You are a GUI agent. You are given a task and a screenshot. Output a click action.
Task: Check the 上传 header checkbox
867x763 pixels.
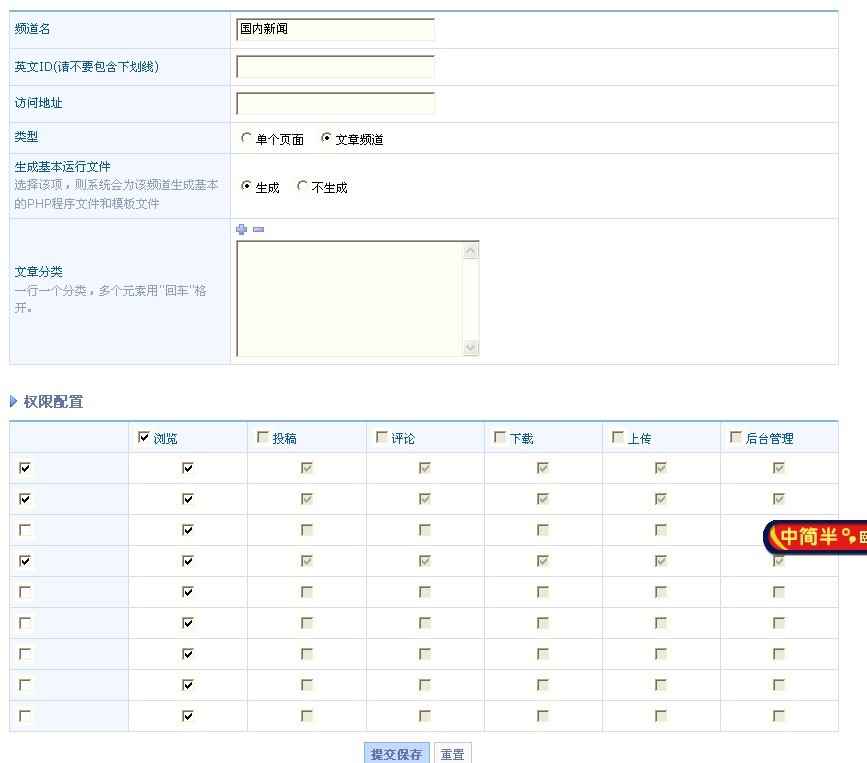pos(618,437)
